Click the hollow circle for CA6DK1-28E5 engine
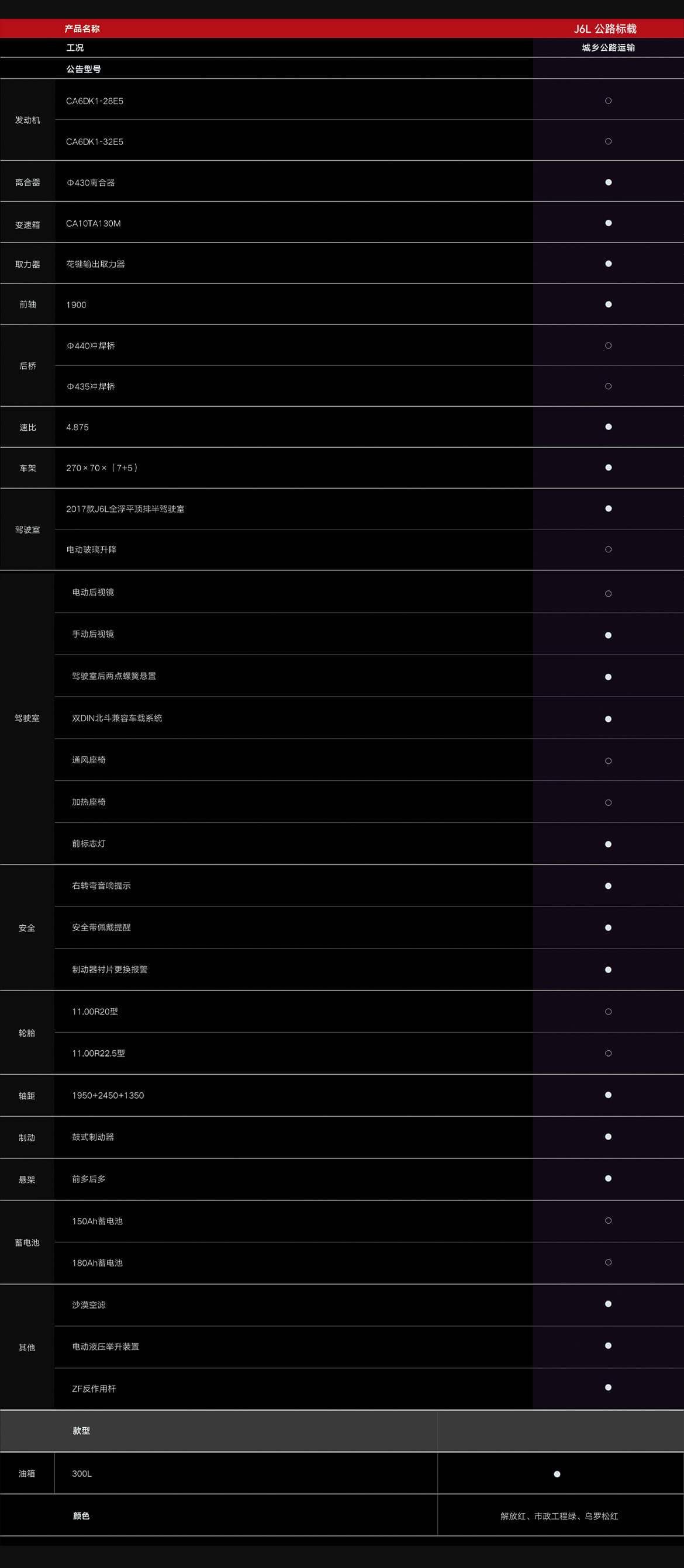Screen dimensions: 684x1568 [x=608, y=101]
